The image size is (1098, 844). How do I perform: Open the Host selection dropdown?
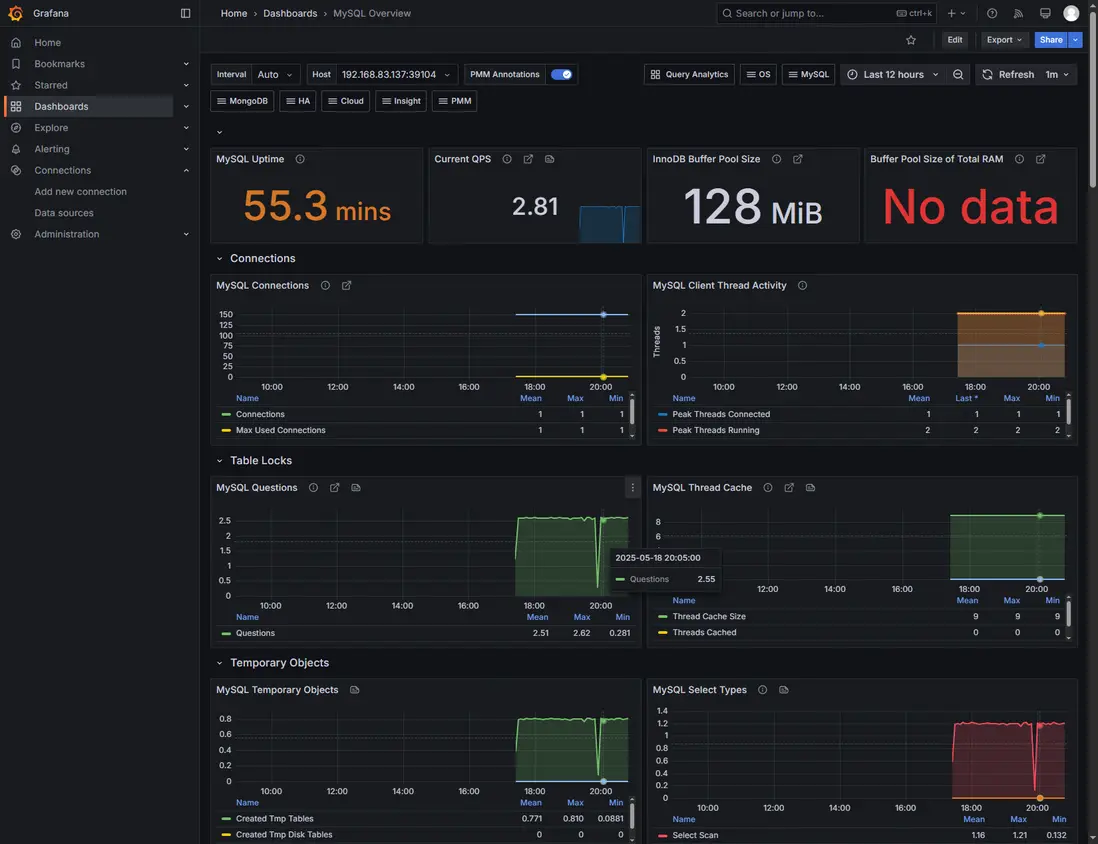[x=396, y=75]
